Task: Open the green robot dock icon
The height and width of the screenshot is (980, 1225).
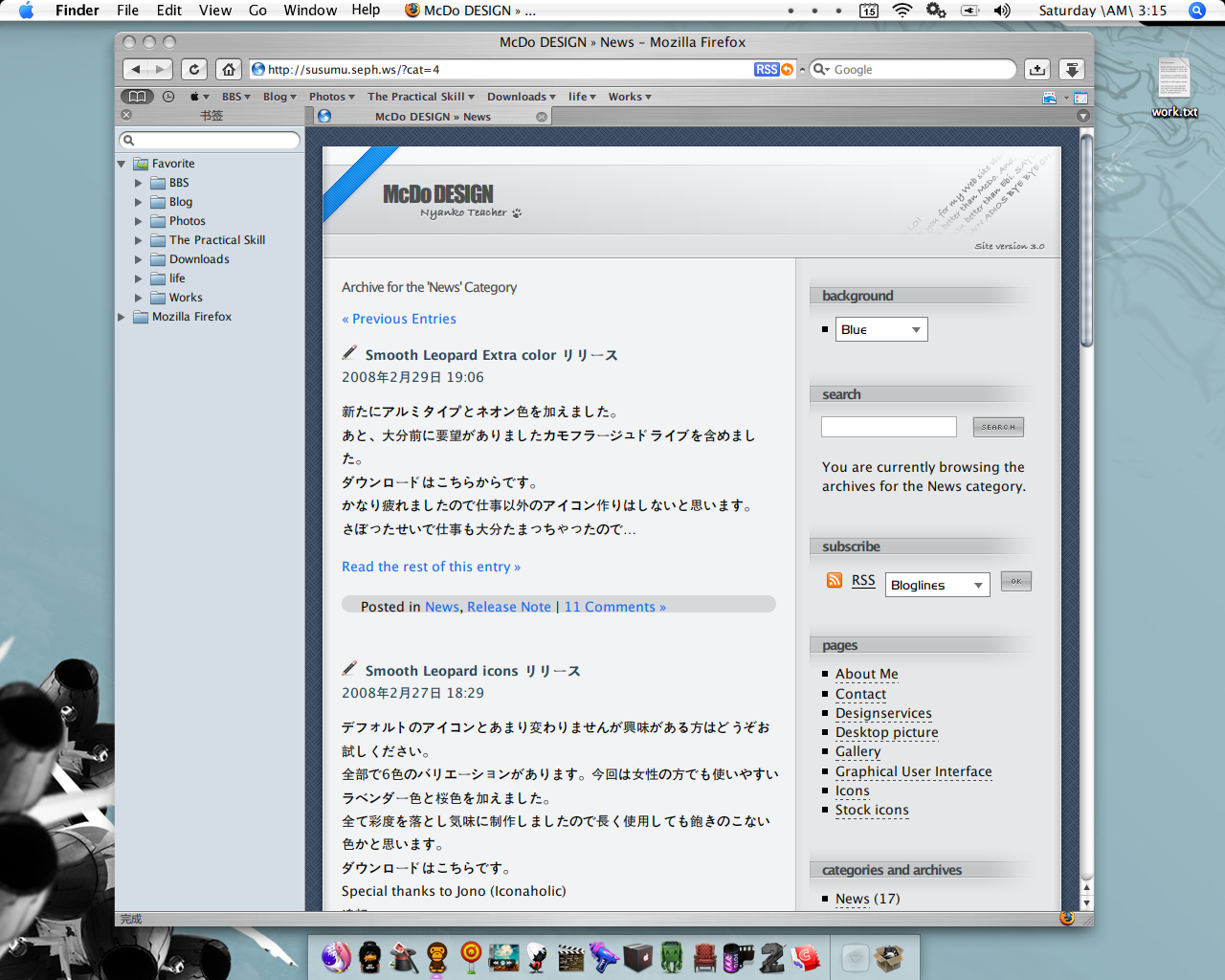Action: click(x=672, y=957)
